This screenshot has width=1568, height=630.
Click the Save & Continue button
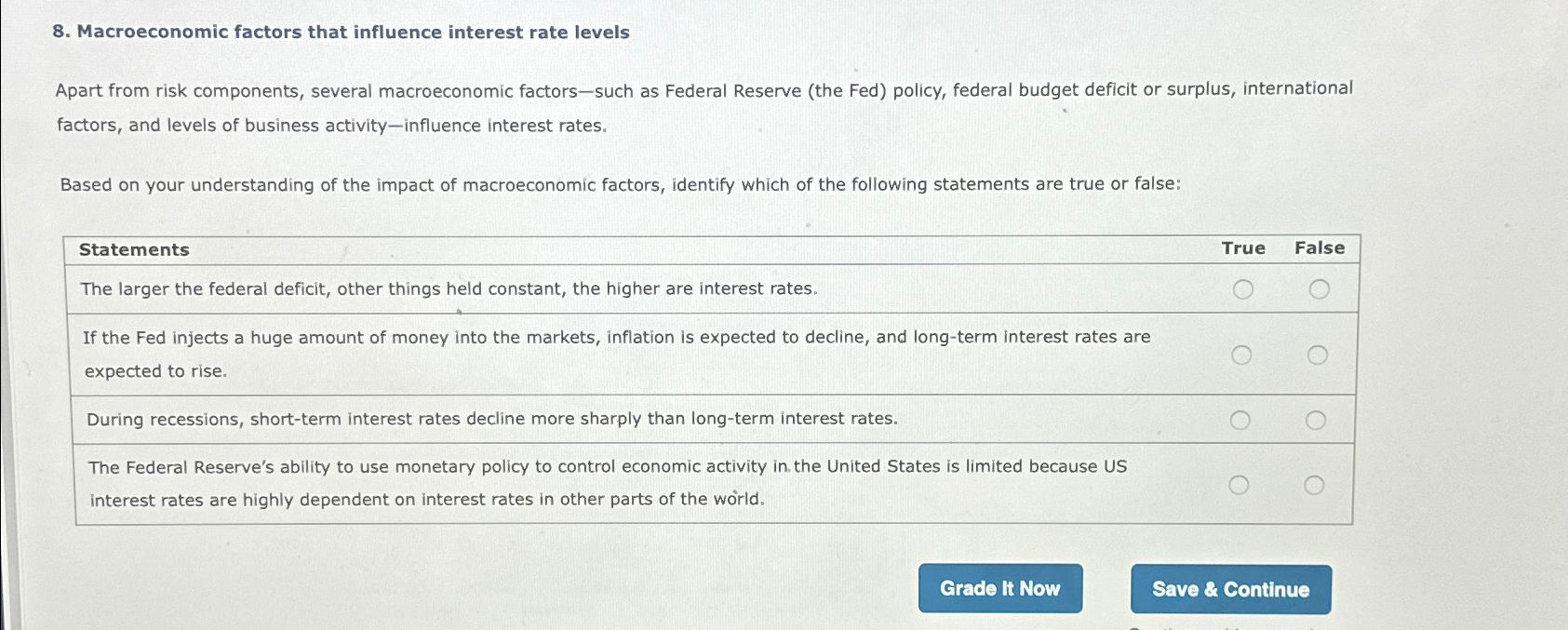click(x=1230, y=588)
